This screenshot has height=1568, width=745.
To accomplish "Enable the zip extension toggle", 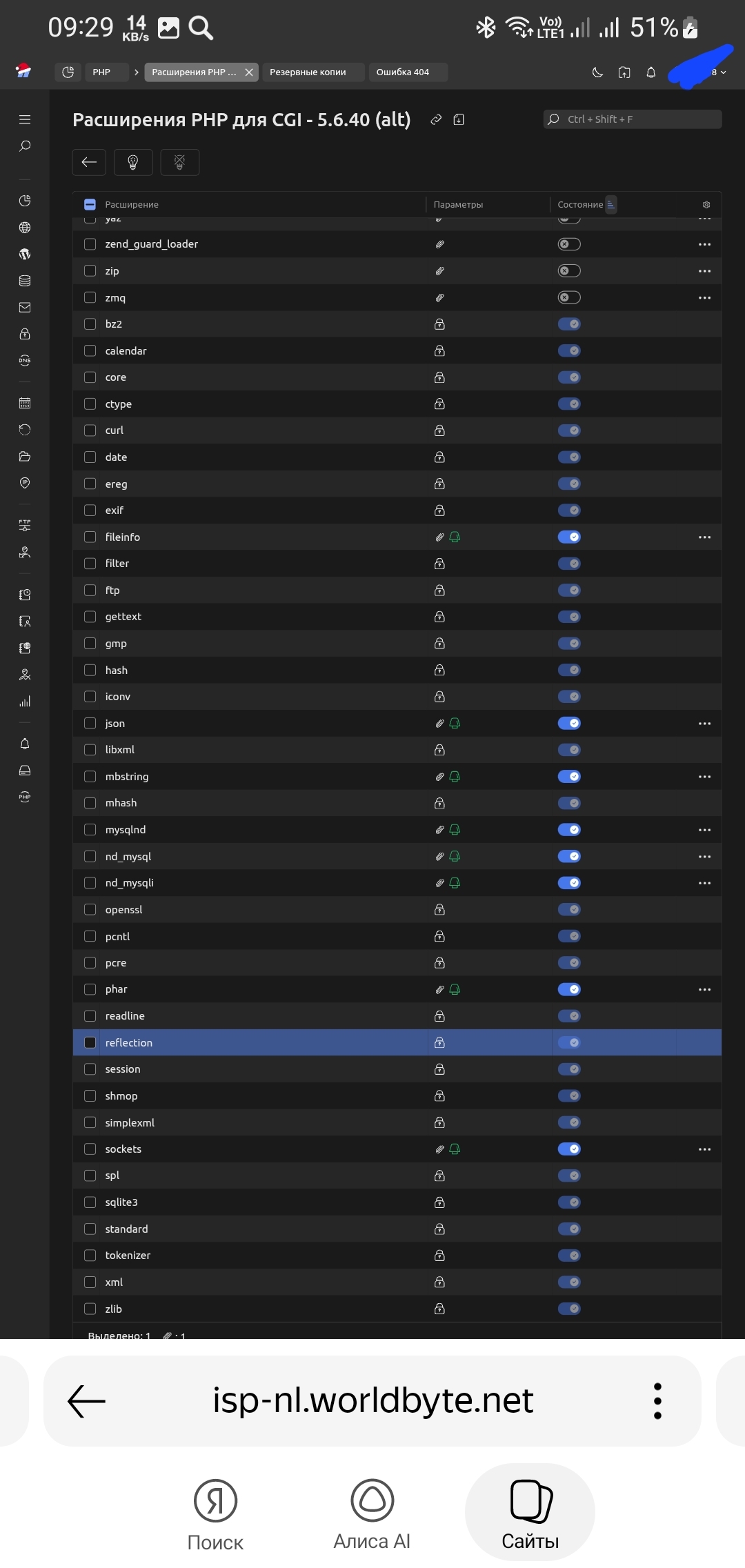I will 569,271.
